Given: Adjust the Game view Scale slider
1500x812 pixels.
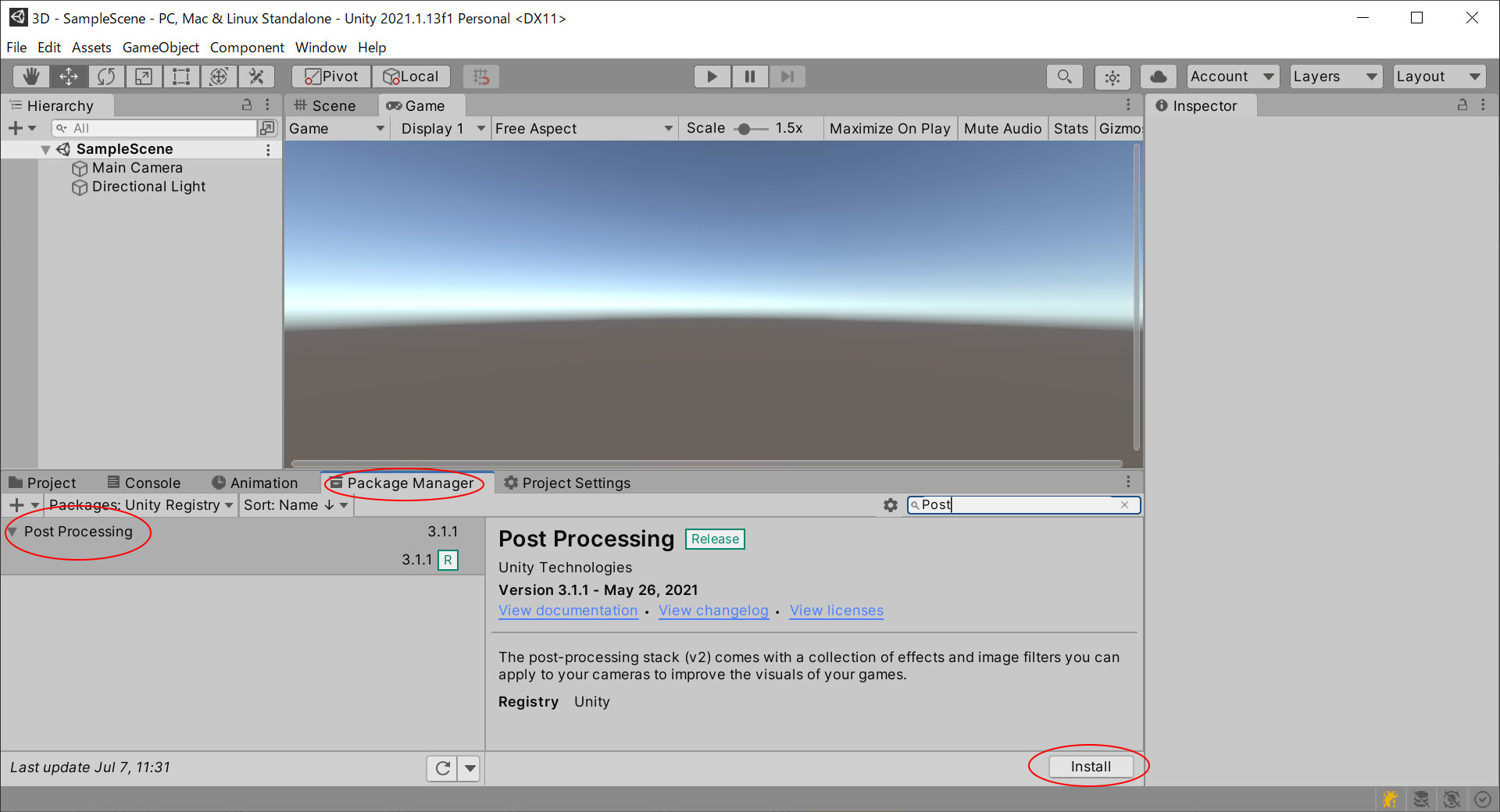Looking at the screenshot, I should tap(751, 129).
